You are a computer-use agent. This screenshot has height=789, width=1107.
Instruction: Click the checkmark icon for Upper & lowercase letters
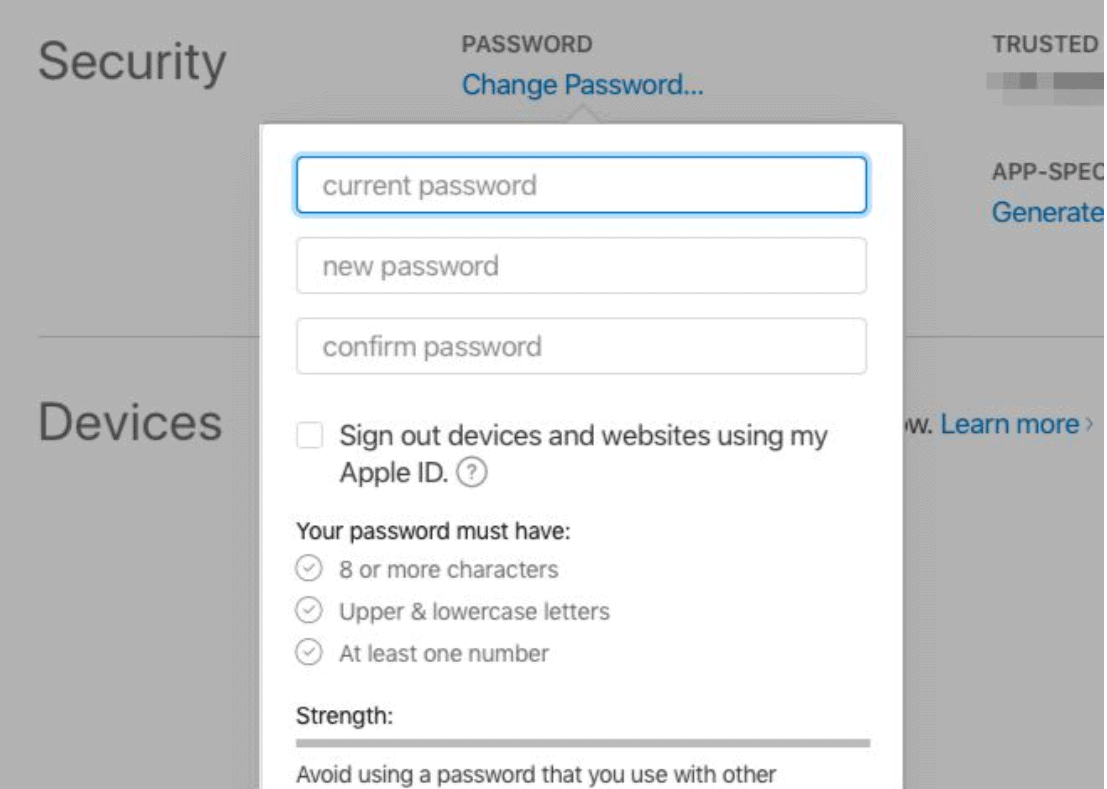pos(309,610)
